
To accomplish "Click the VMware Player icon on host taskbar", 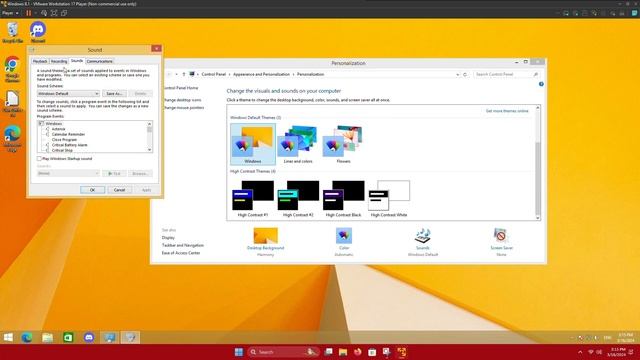I will 402,352.
